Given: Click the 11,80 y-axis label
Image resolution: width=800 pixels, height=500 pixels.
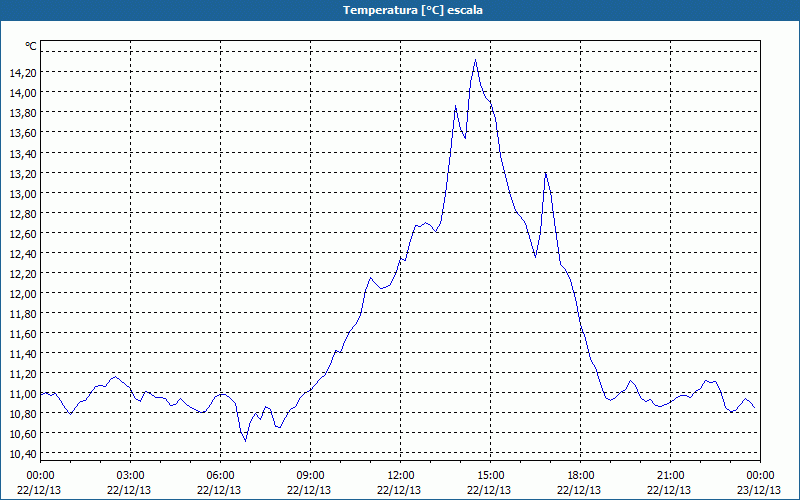Looking at the screenshot, I should coord(23,313).
